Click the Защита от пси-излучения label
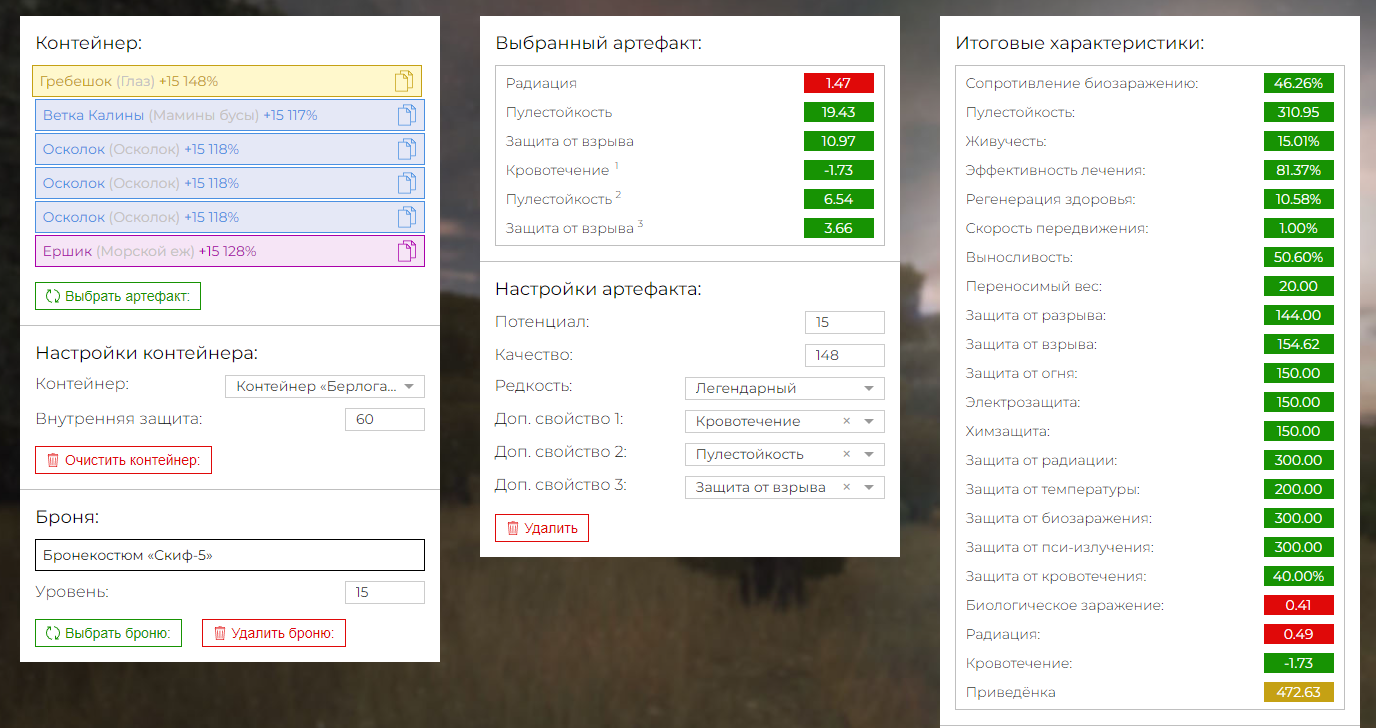Screen dimensions: 1376x728 pyautogui.click(x=1059, y=547)
